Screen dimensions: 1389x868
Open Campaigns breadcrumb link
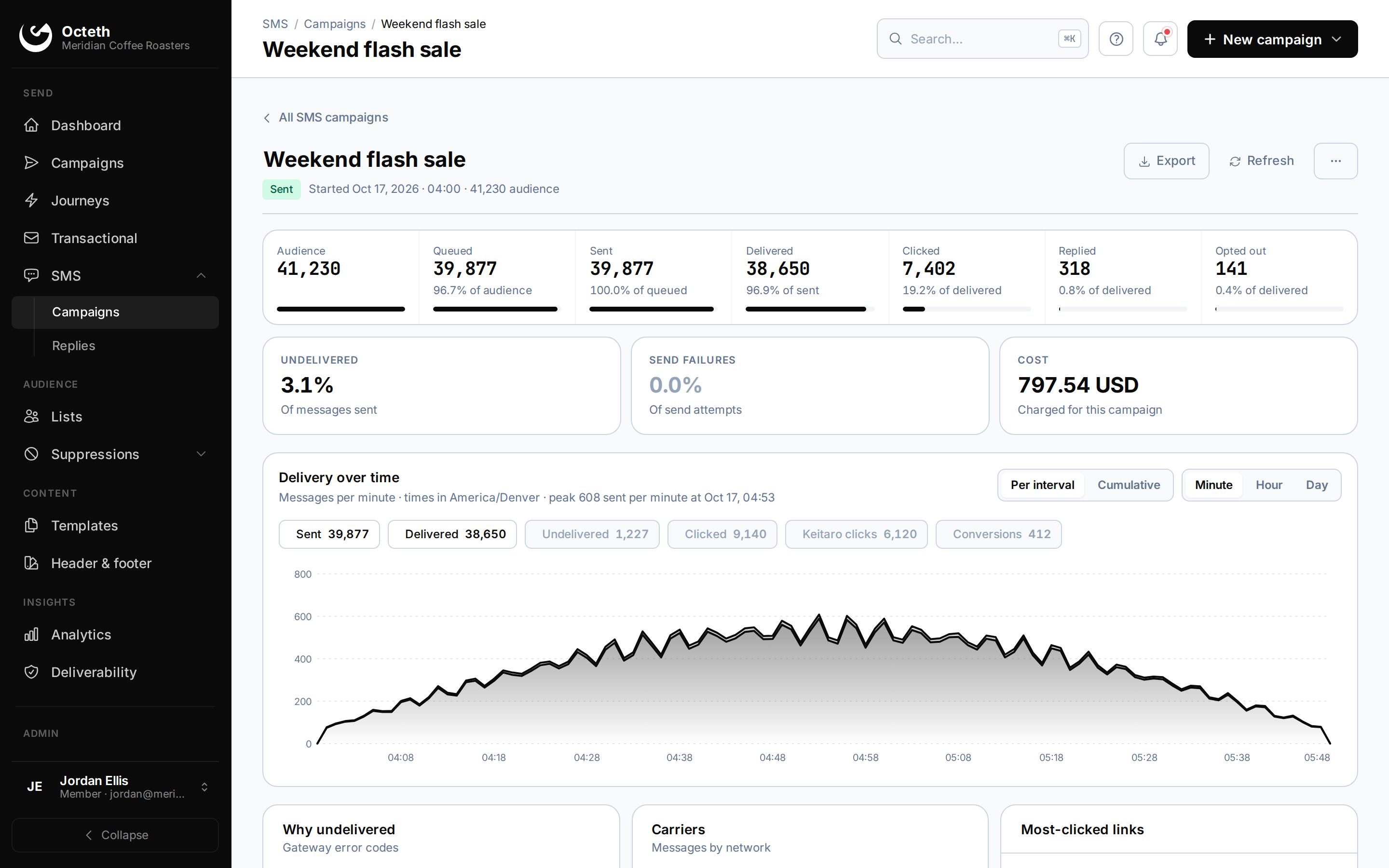tap(335, 24)
